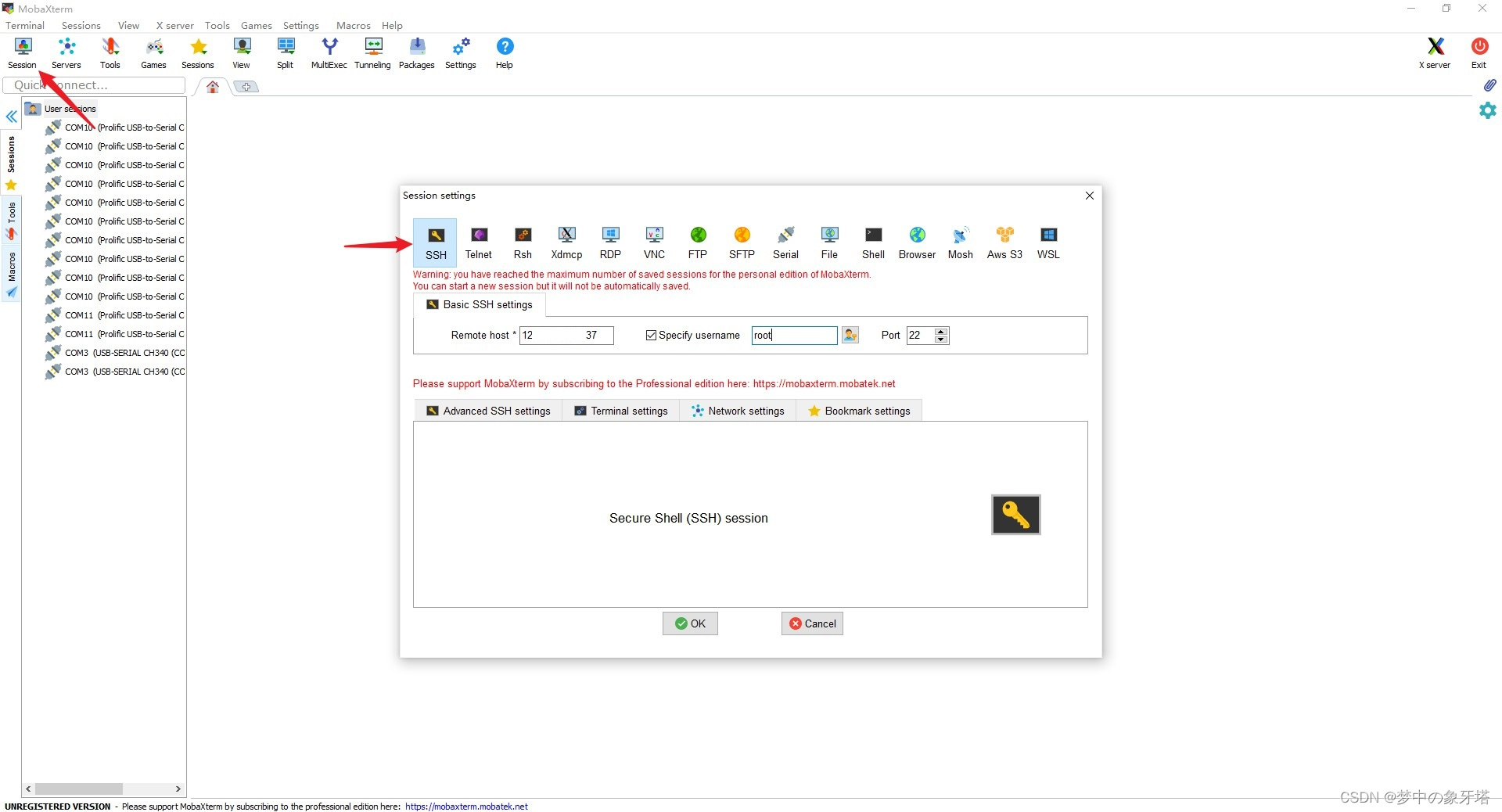The width and height of the screenshot is (1502, 812).
Task: Select the Mosh session type
Action: 961,243
